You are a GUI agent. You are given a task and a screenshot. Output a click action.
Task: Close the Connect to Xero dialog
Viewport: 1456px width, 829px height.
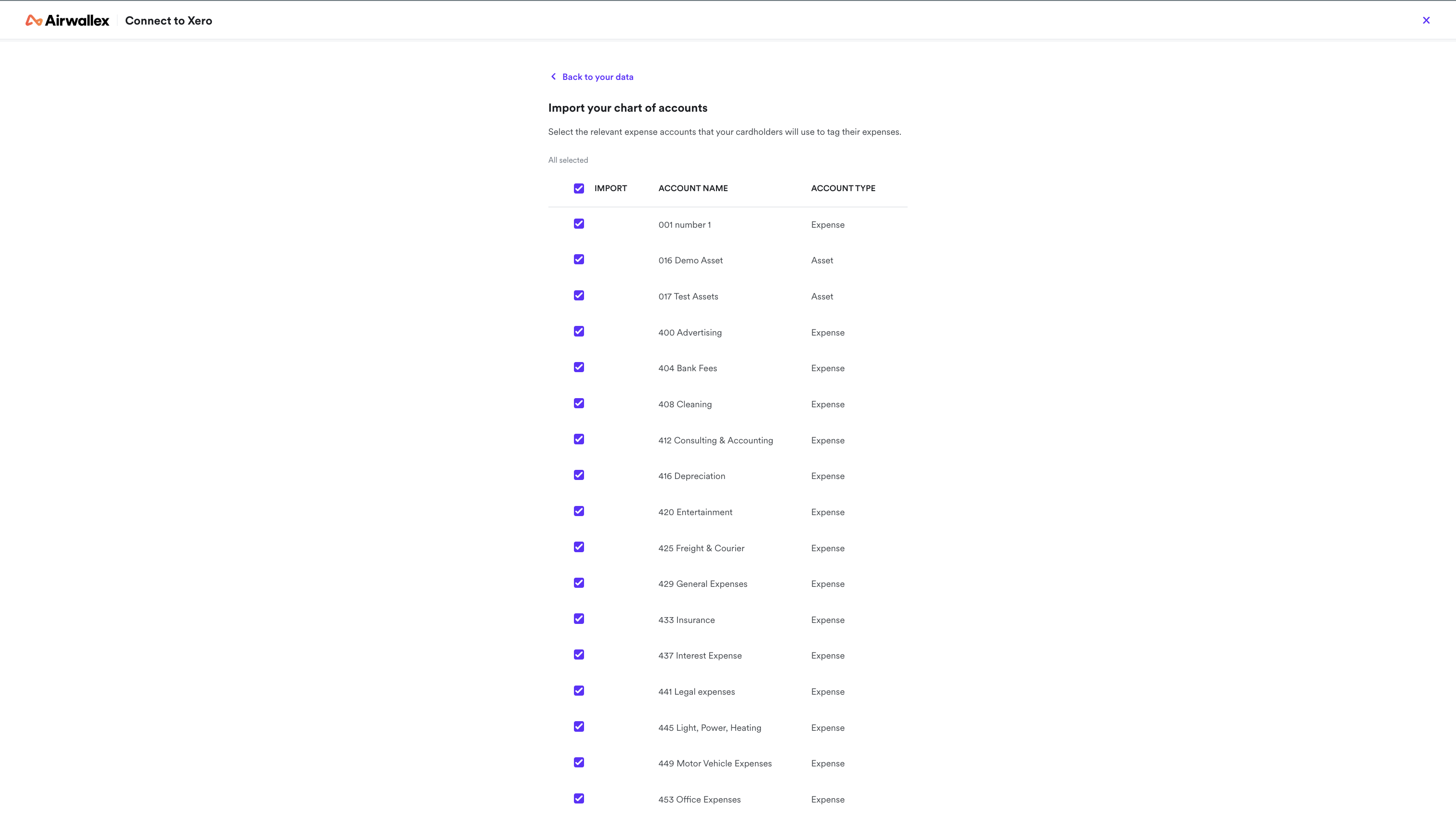(x=1426, y=21)
